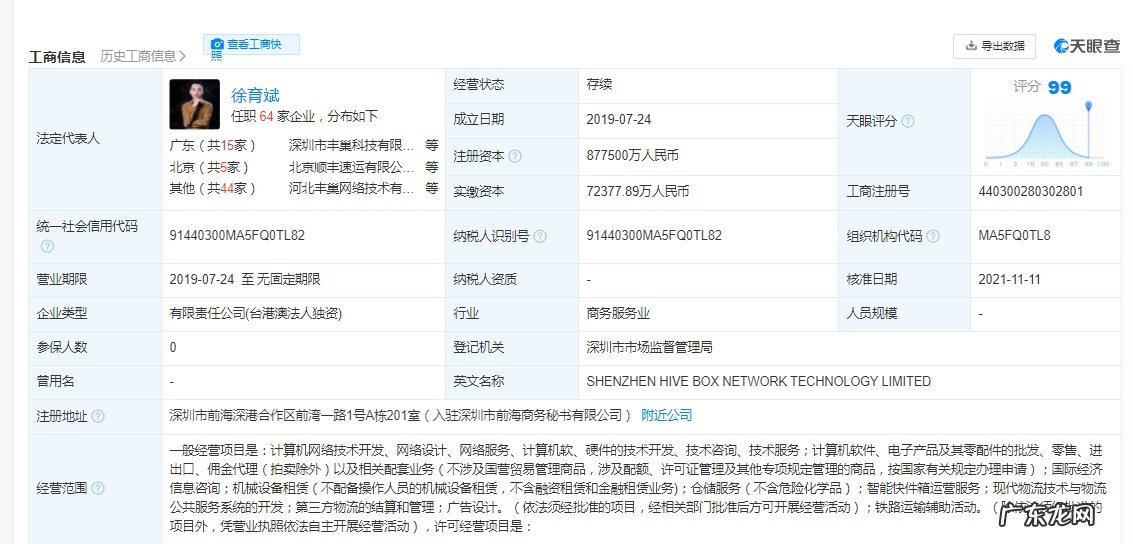This screenshot has height=544, width=1133.
Task: Click help icon next to 注册地址
Action: click(x=98, y=417)
